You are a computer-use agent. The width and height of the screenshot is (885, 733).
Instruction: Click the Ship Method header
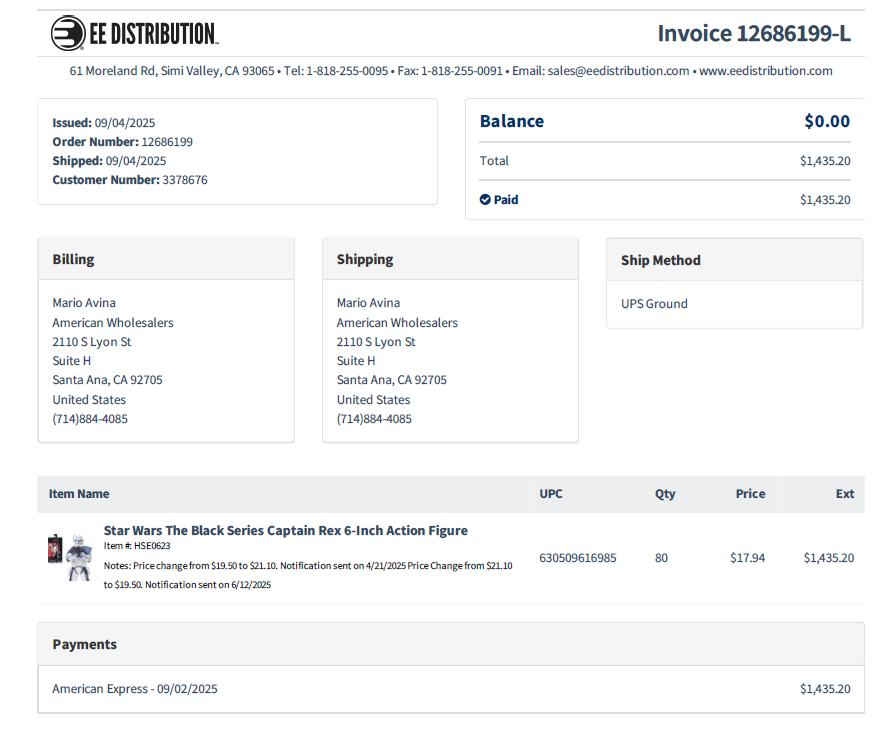click(x=734, y=260)
